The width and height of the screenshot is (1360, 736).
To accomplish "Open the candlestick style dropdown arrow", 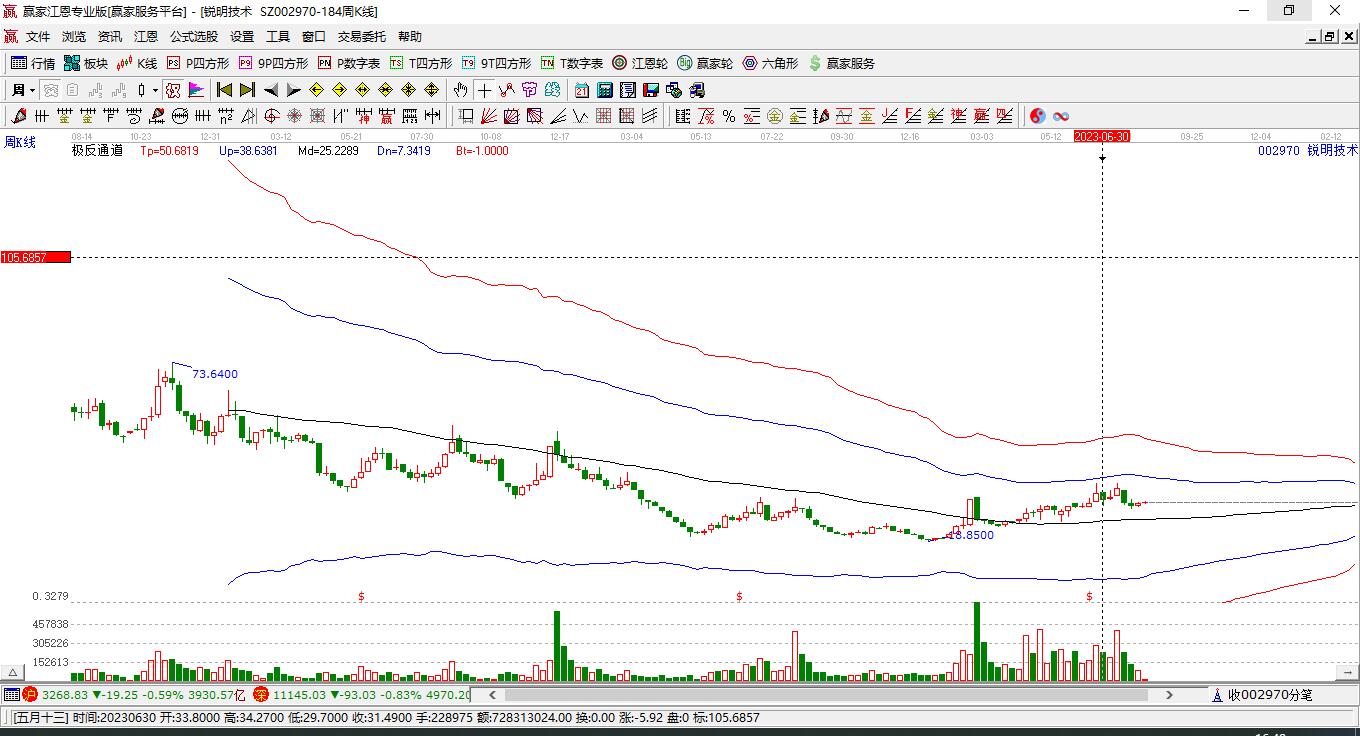I will tap(155, 90).
